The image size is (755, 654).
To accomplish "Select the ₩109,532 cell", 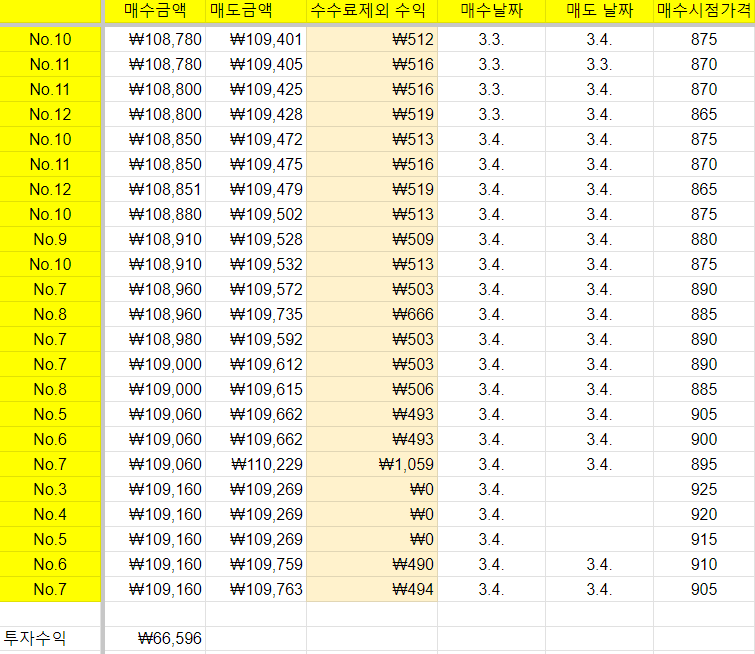I will click(x=256, y=265).
